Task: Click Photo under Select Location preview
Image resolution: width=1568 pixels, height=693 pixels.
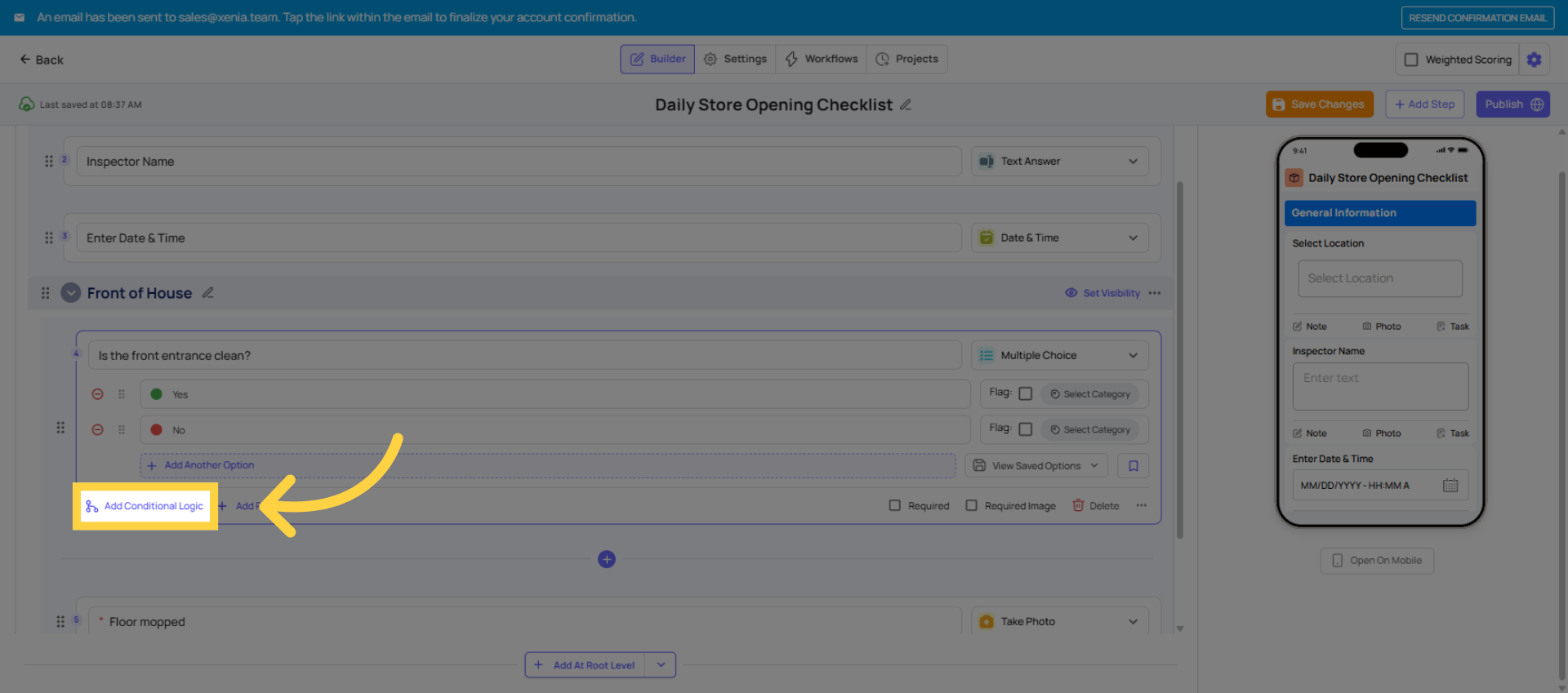Action: (x=1382, y=327)
